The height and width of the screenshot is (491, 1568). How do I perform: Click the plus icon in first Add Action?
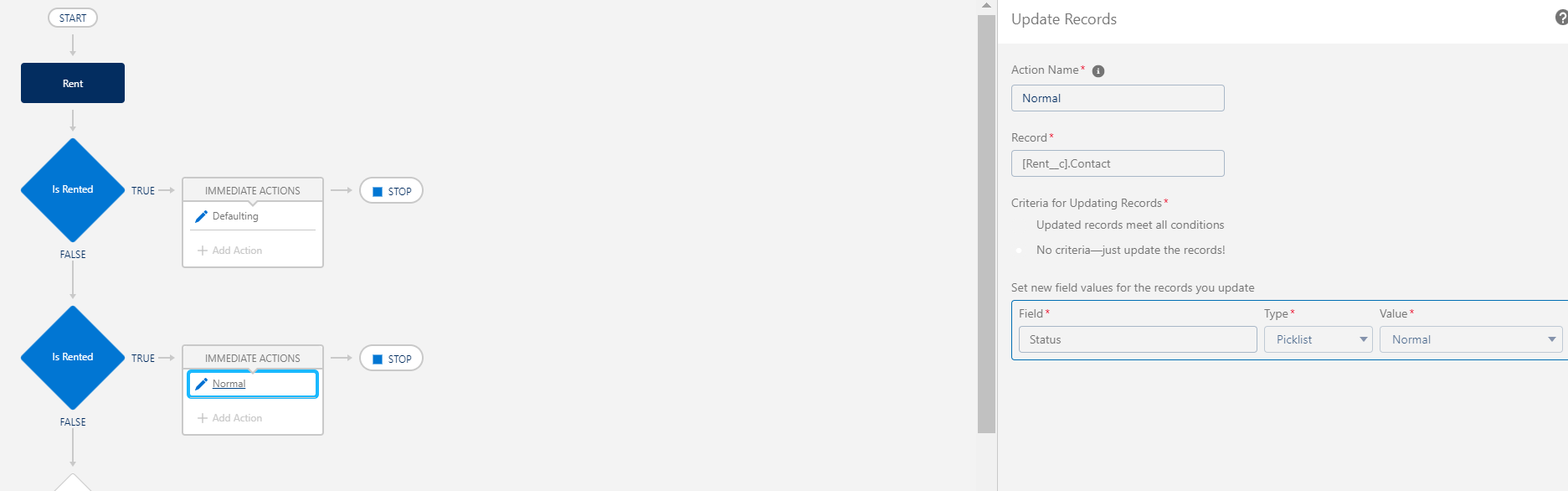202,251
